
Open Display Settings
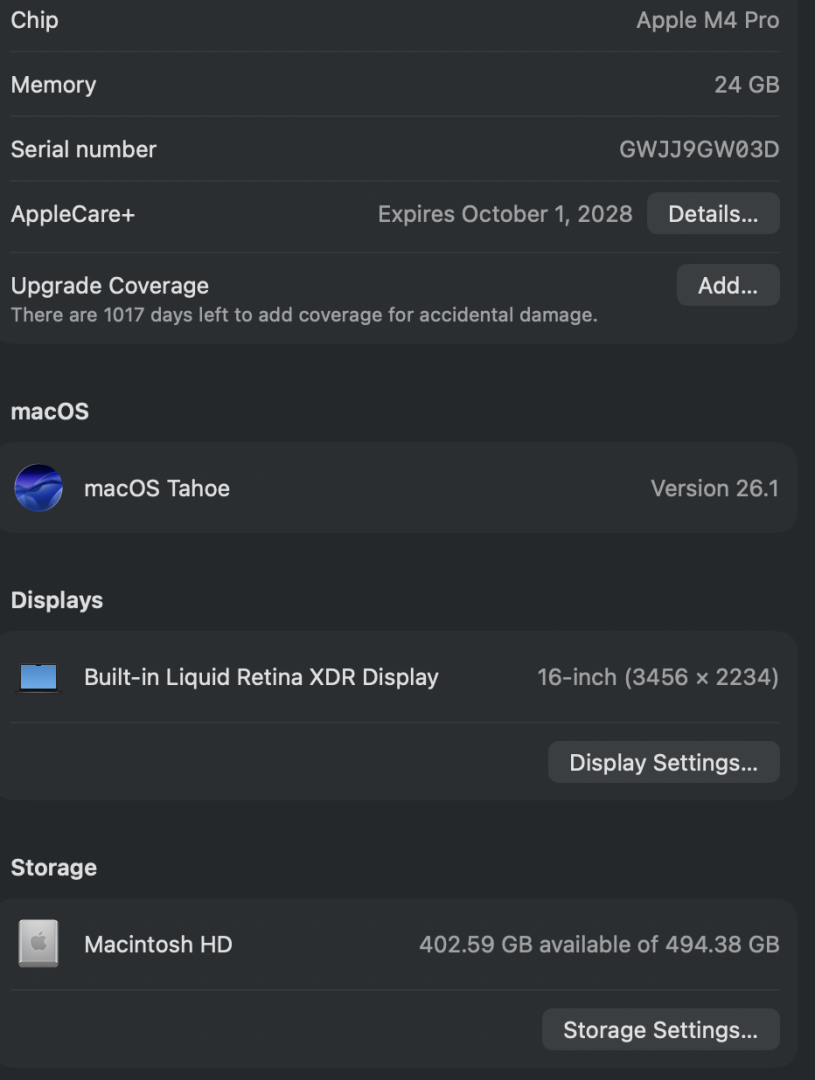pos(663,763)
